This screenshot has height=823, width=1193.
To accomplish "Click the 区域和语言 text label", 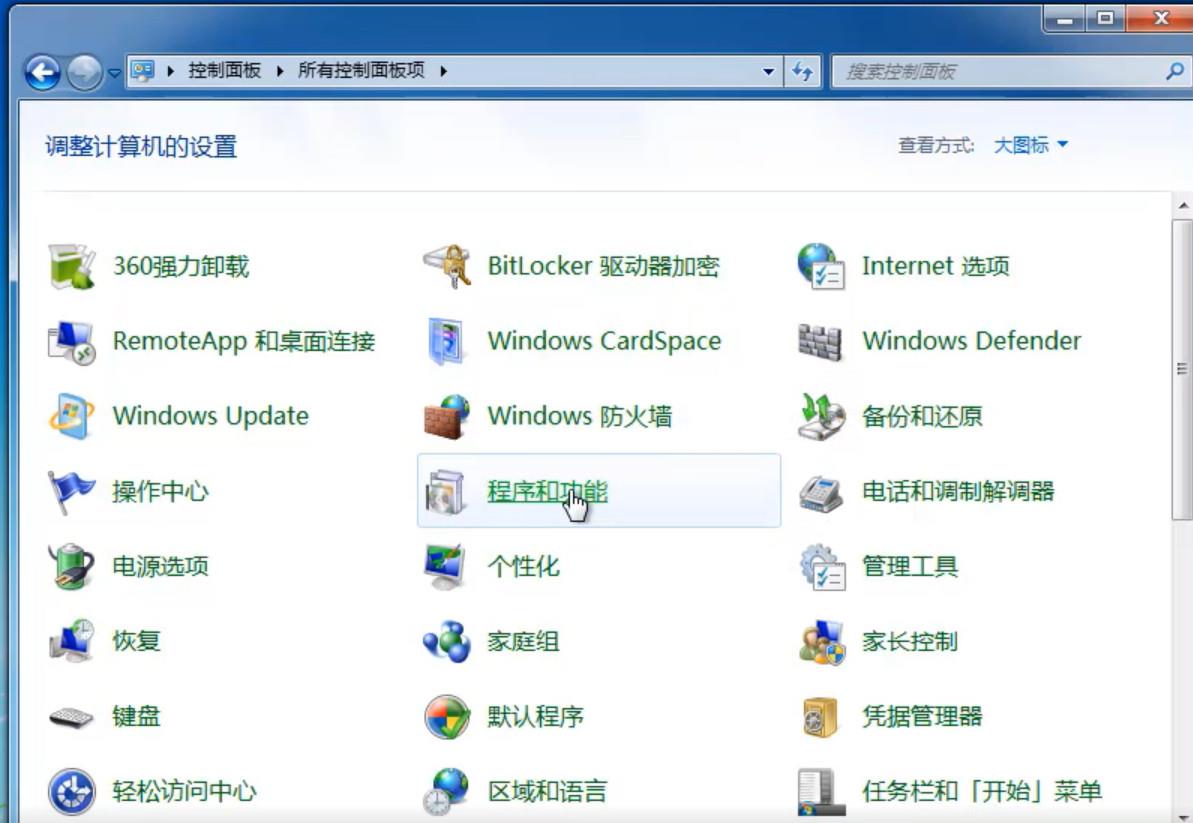I will pos(547,791).
